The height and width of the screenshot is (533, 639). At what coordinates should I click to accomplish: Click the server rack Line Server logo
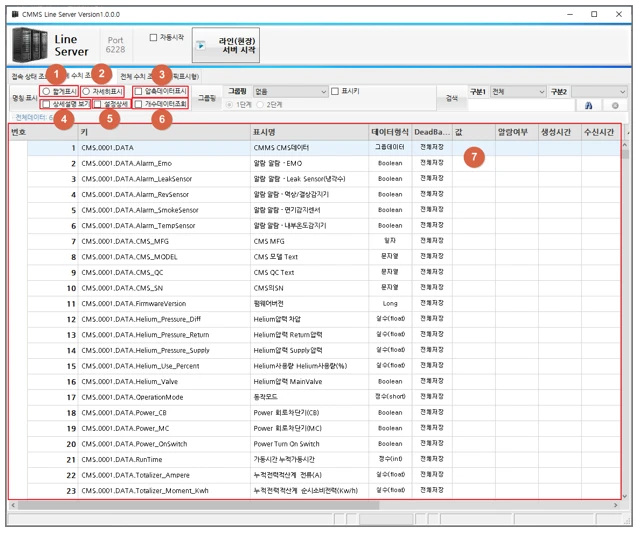[29, 45]
